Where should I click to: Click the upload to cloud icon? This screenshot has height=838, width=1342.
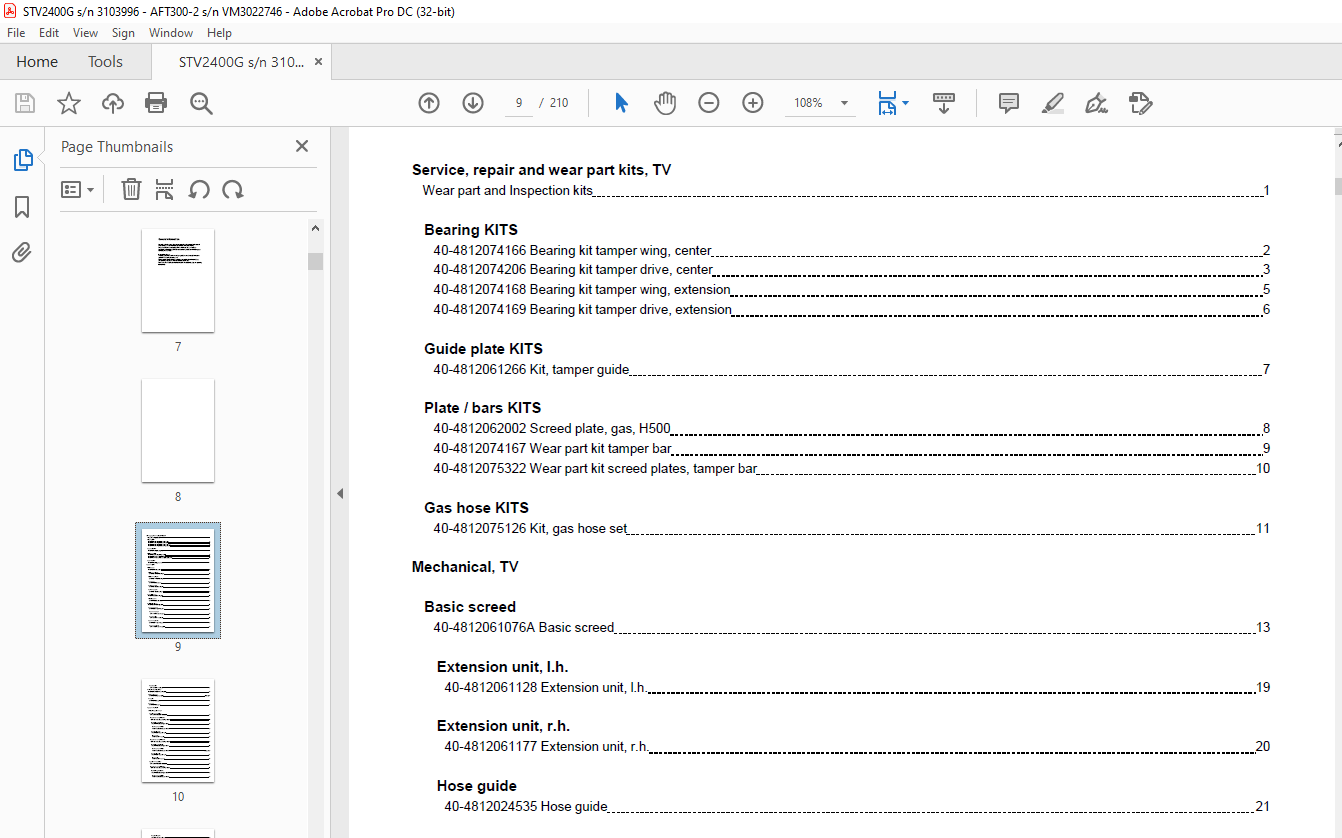coord(113,103)
